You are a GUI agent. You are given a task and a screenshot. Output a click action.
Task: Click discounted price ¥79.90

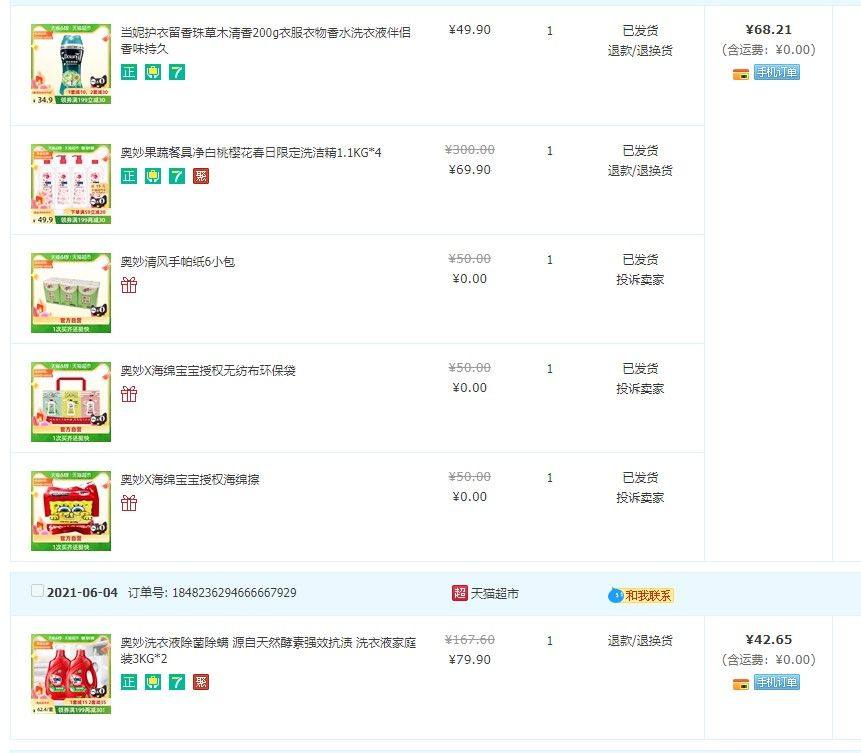pos(469,660)
